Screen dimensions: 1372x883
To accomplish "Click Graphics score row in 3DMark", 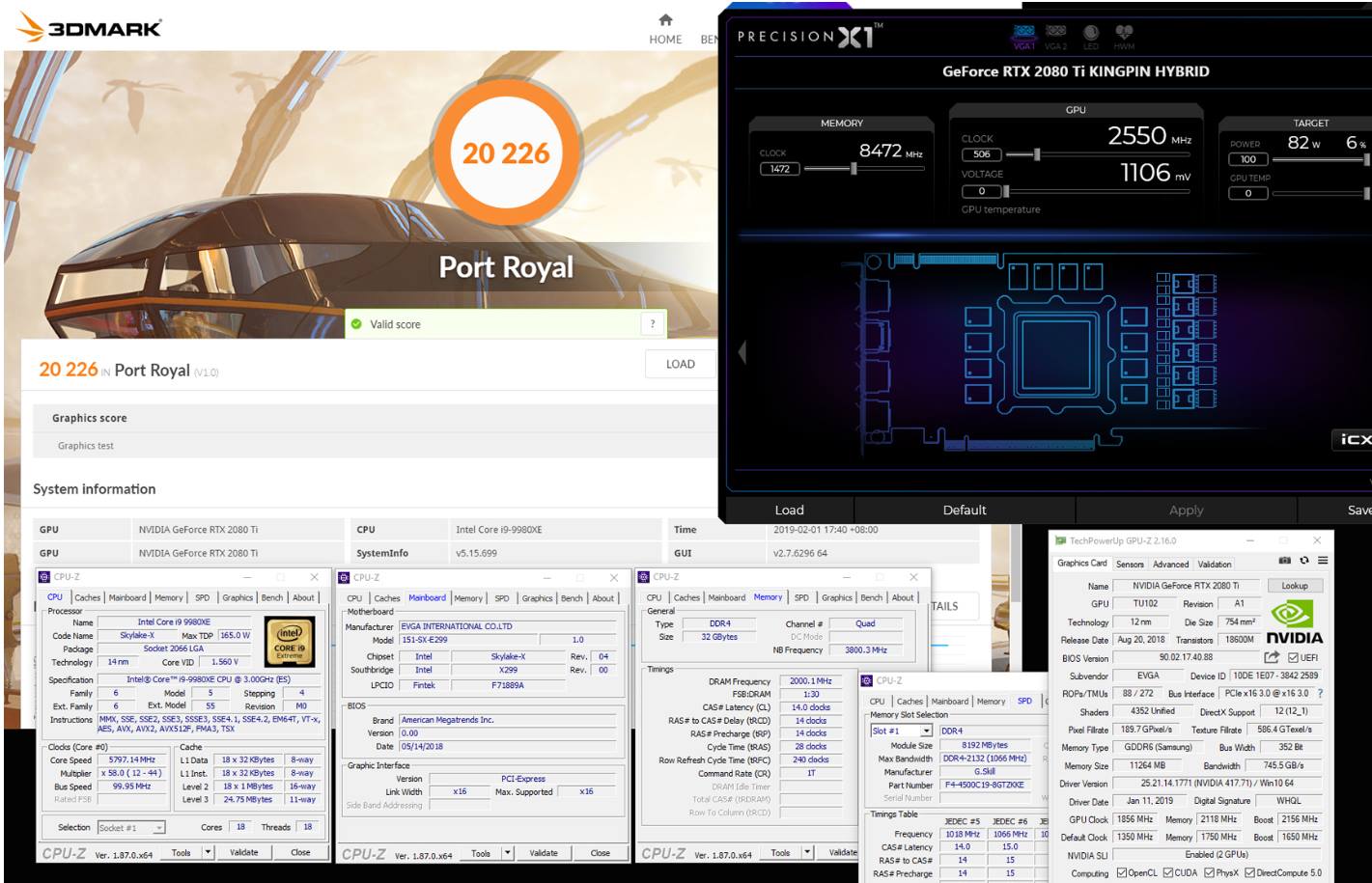I will 377,418.
